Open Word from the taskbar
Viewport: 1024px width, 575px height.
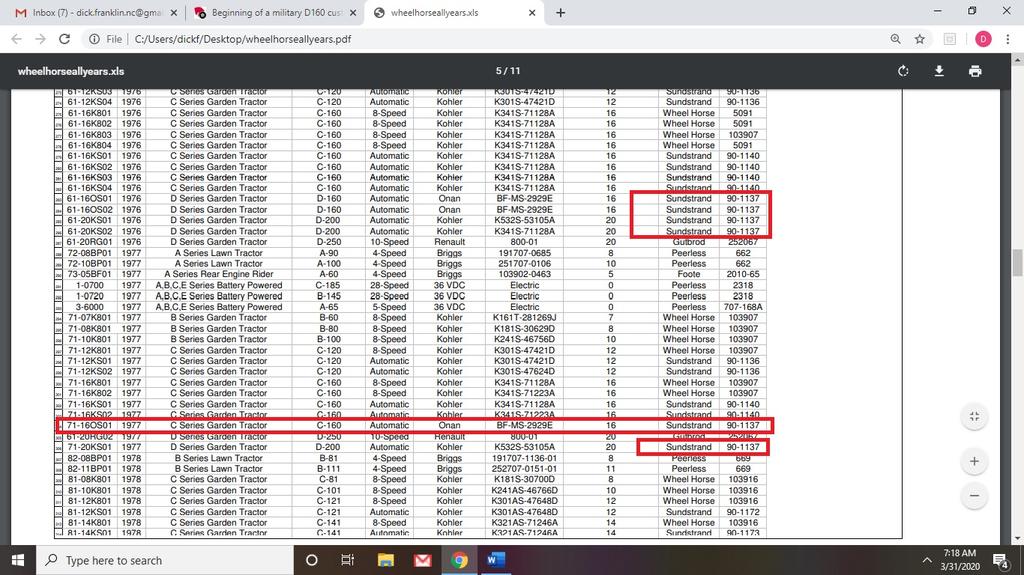coord(496,560)
